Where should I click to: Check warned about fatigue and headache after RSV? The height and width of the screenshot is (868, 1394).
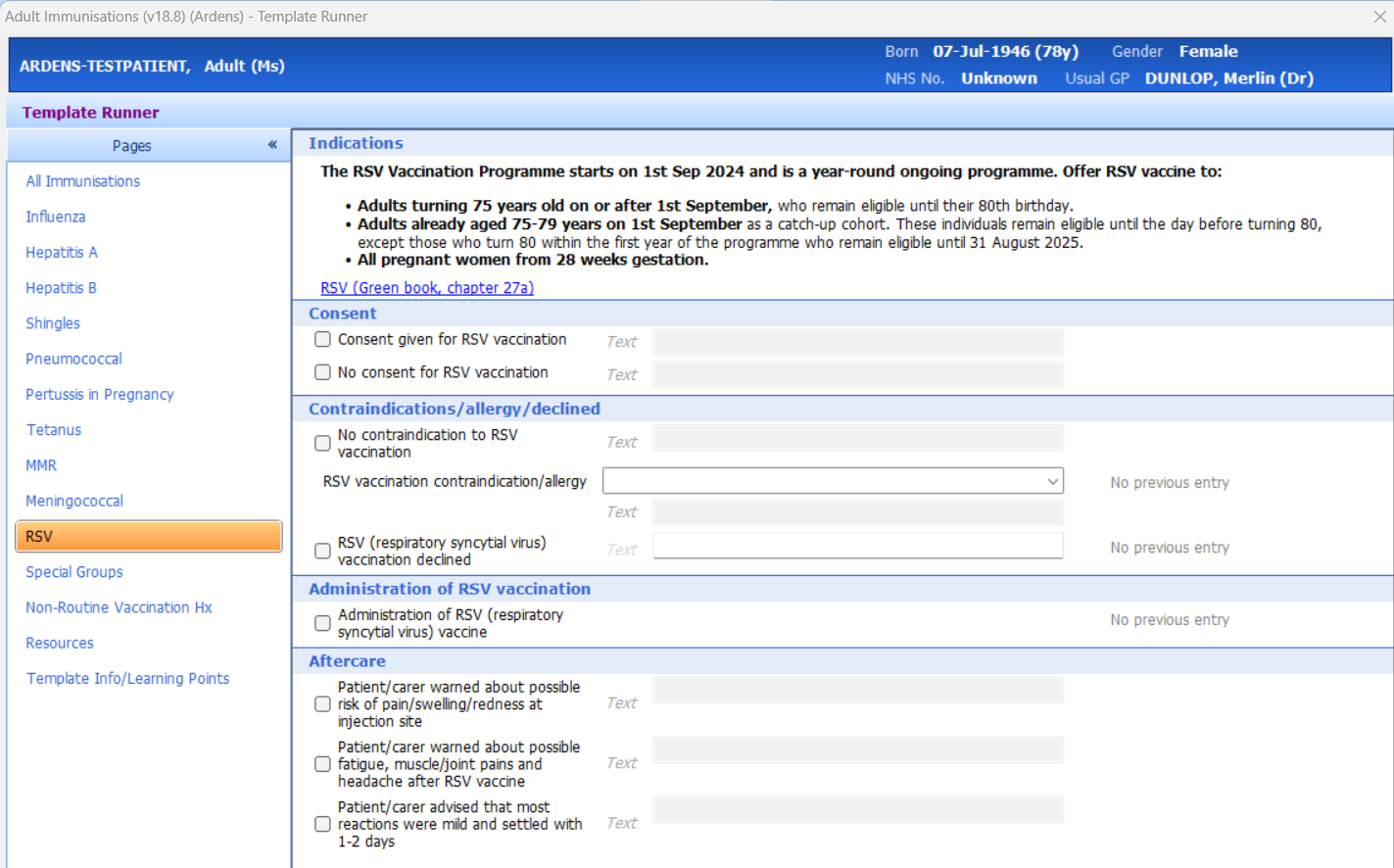(322, 764)
